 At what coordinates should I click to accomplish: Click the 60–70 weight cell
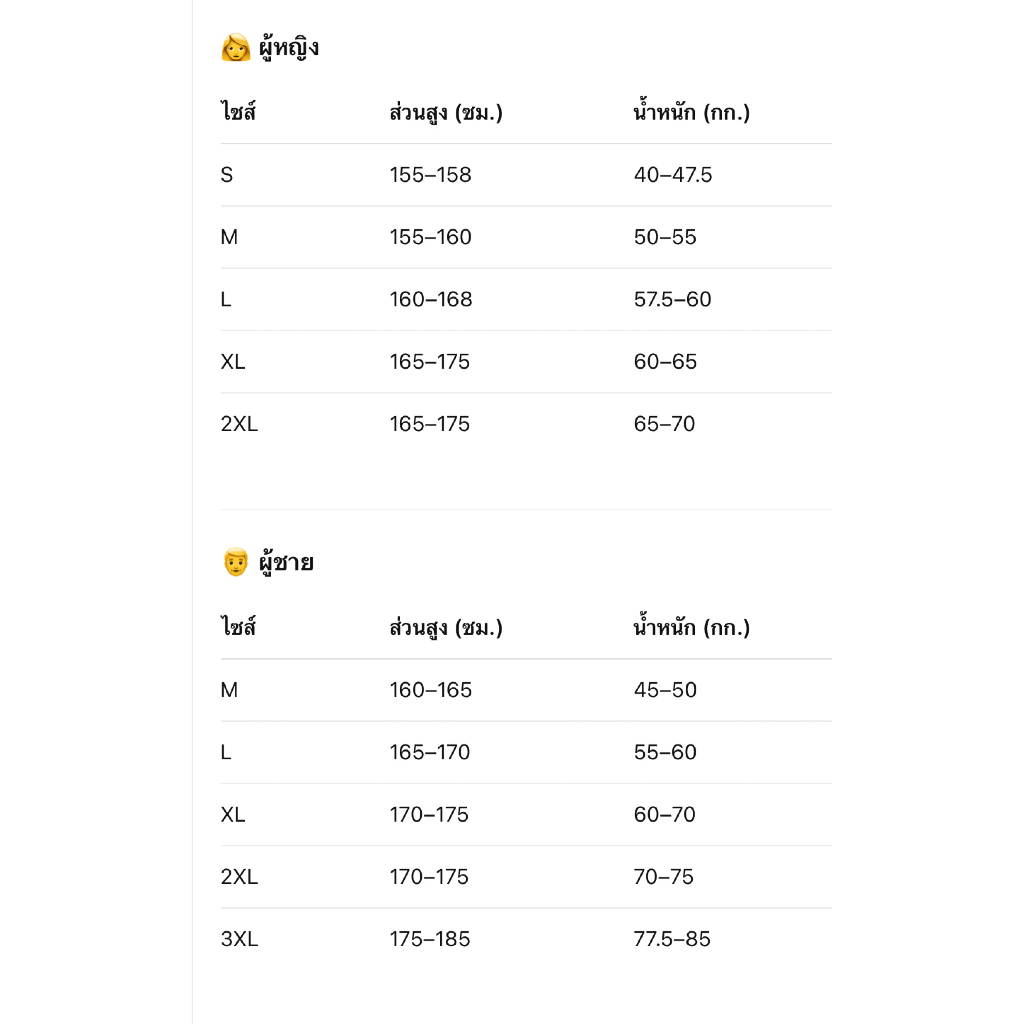(x=665, y=814)
